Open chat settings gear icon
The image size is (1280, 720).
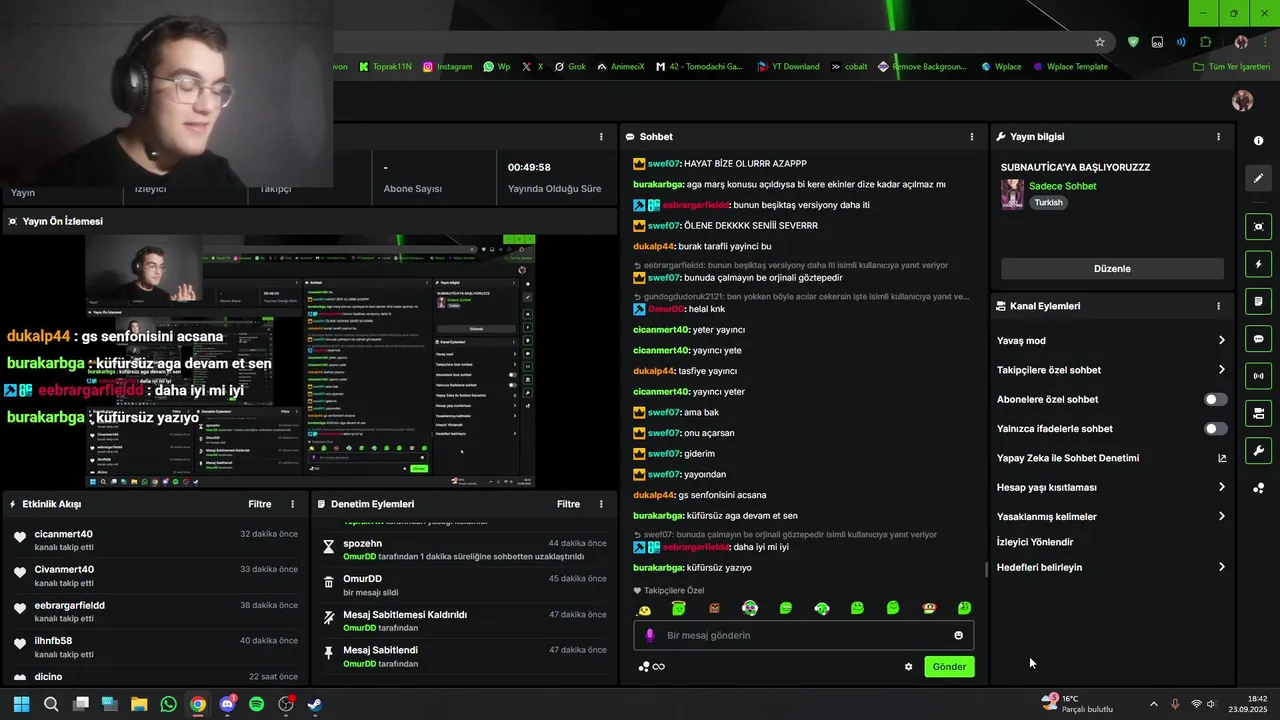[908, 667]
